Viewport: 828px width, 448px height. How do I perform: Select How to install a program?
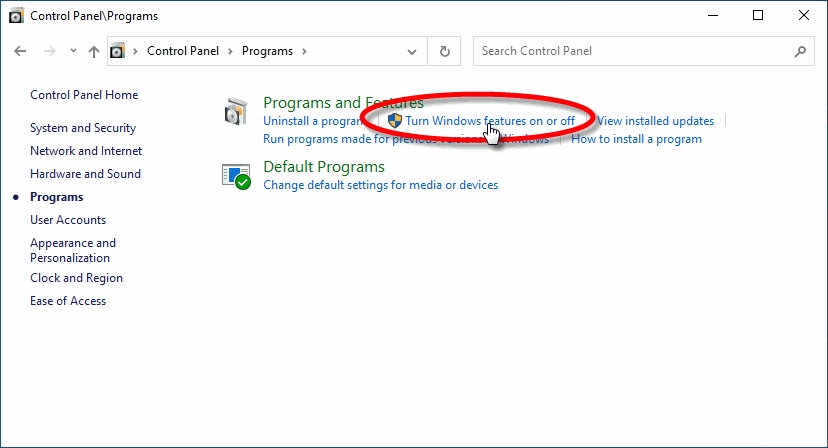[x=636, y=139]
